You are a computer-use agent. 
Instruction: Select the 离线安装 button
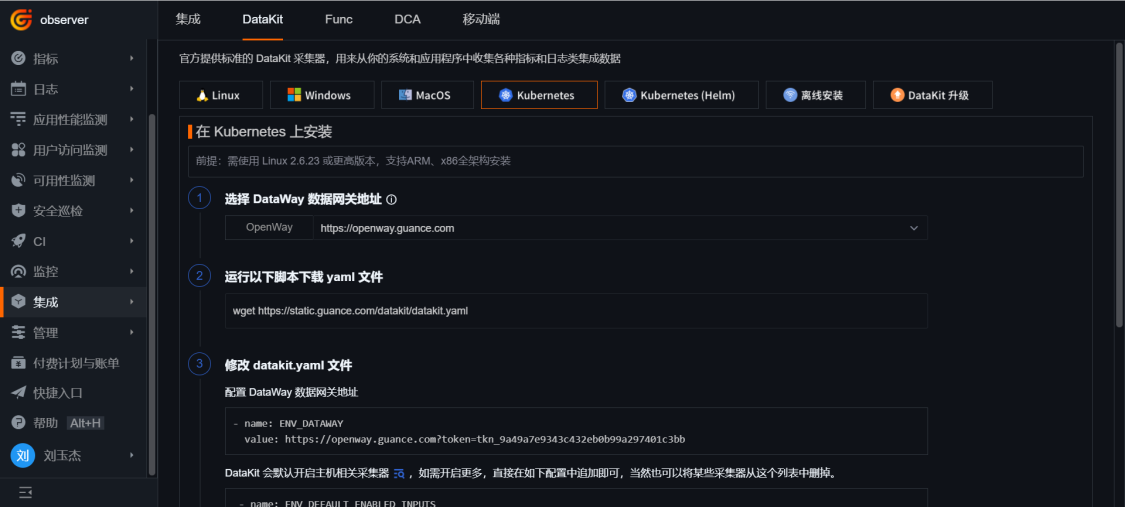pos(816,95)
